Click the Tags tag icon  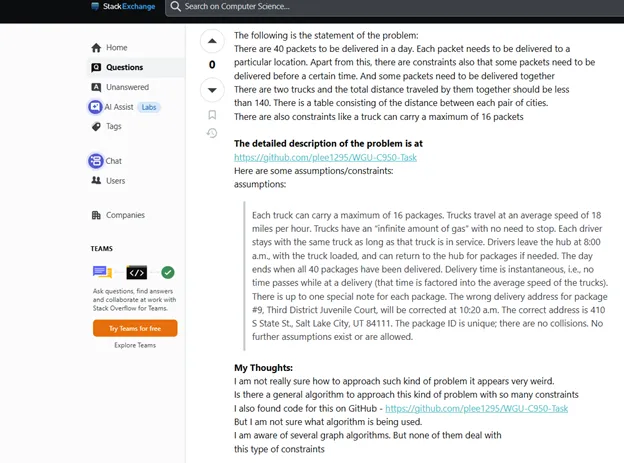pos(96,127)
